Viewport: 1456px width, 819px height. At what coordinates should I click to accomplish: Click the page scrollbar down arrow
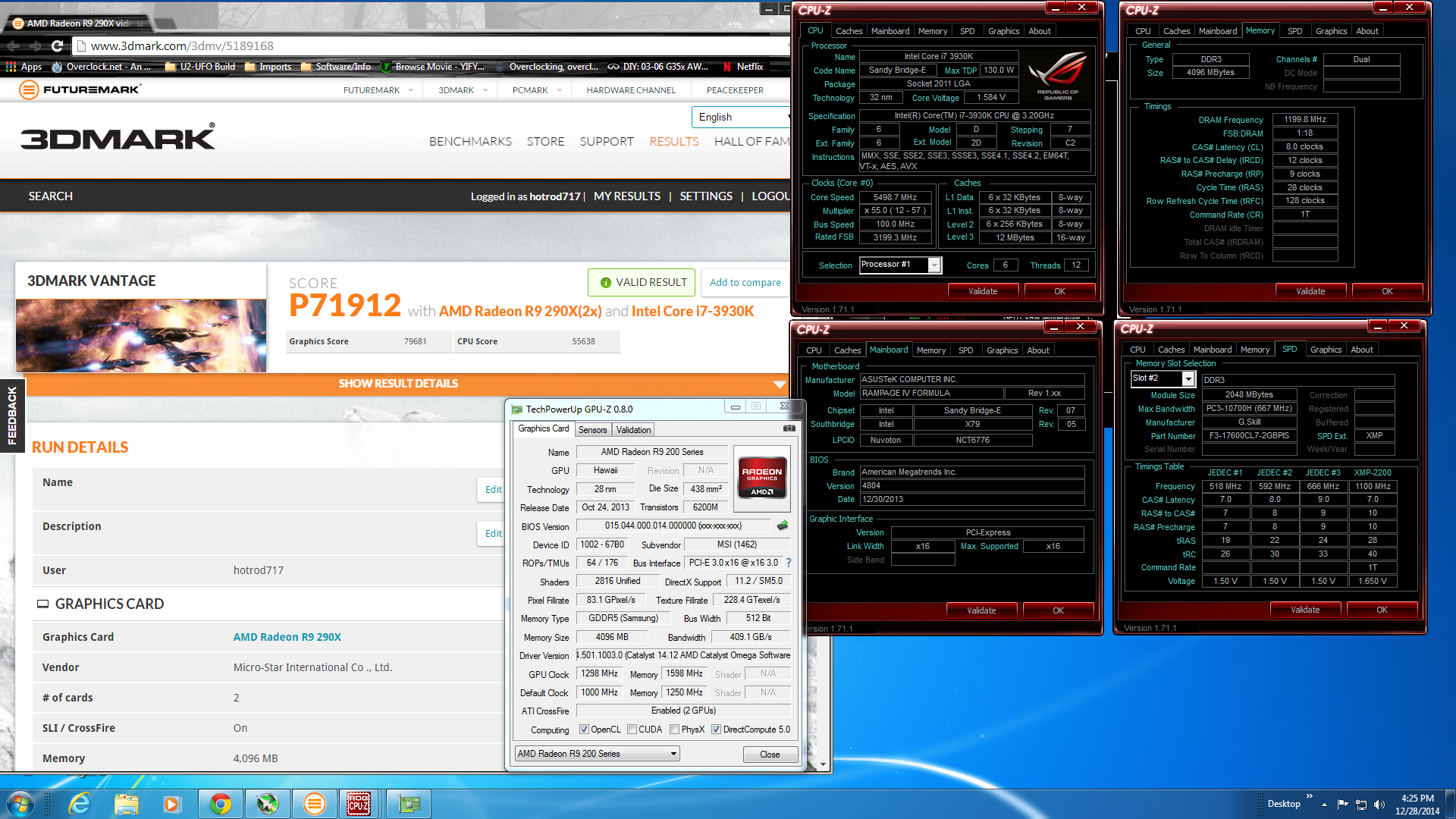[x=824, y=764]
